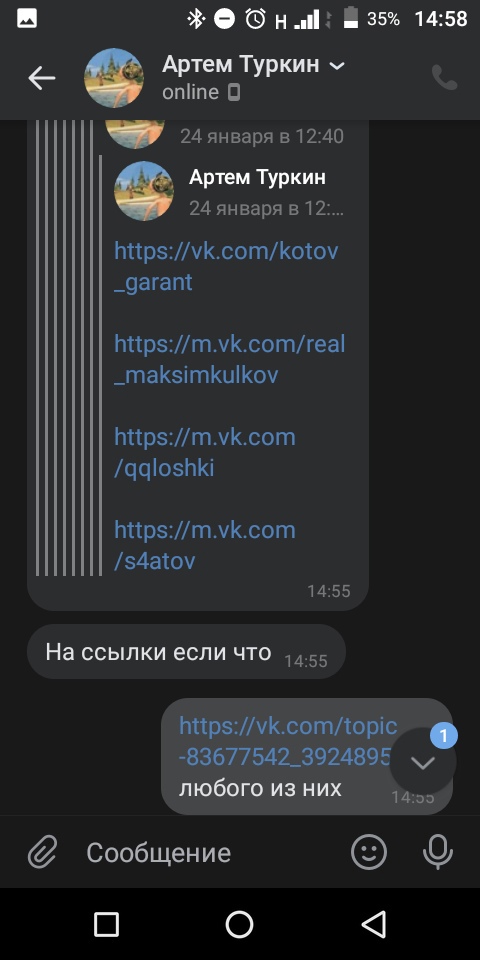Screen dimensions: 480x960
Task: Open the vk.com/topic-83677542 link
Action: (x=288, y=741)
